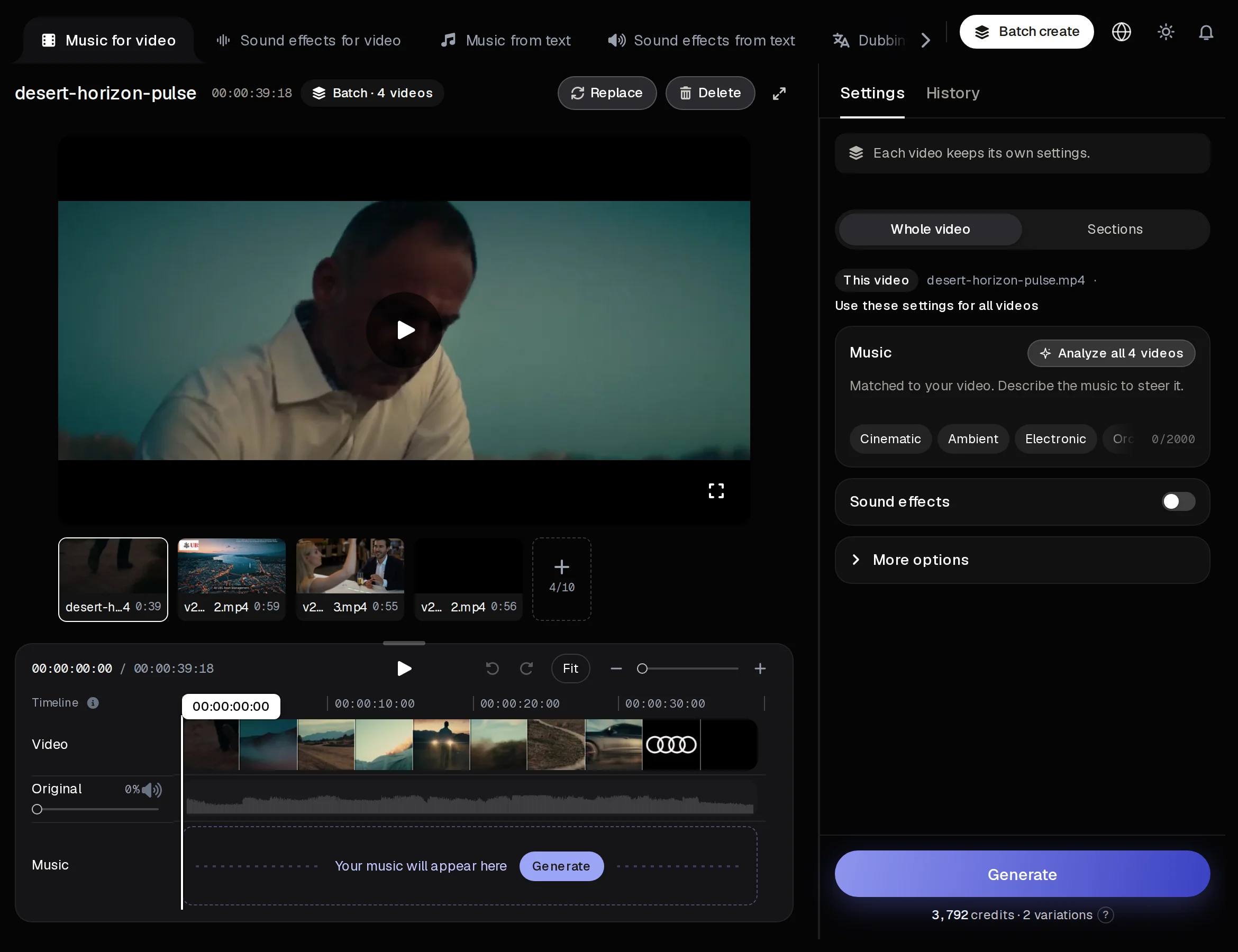1238x952 pixels.
Task: Click Use these settings for all videos
Action: pos(936,306)
